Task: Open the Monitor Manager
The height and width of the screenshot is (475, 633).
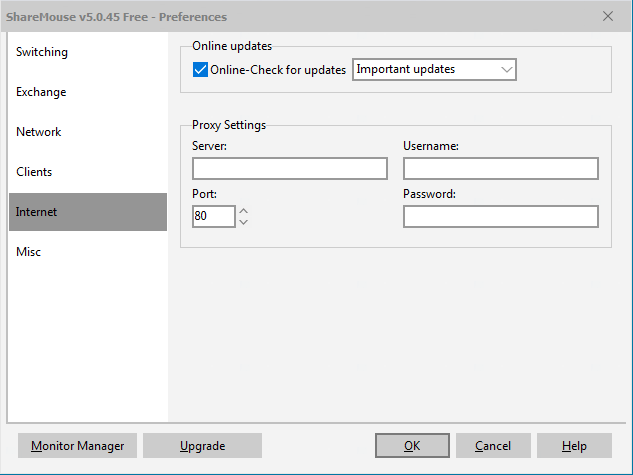Action: [78, 446]
